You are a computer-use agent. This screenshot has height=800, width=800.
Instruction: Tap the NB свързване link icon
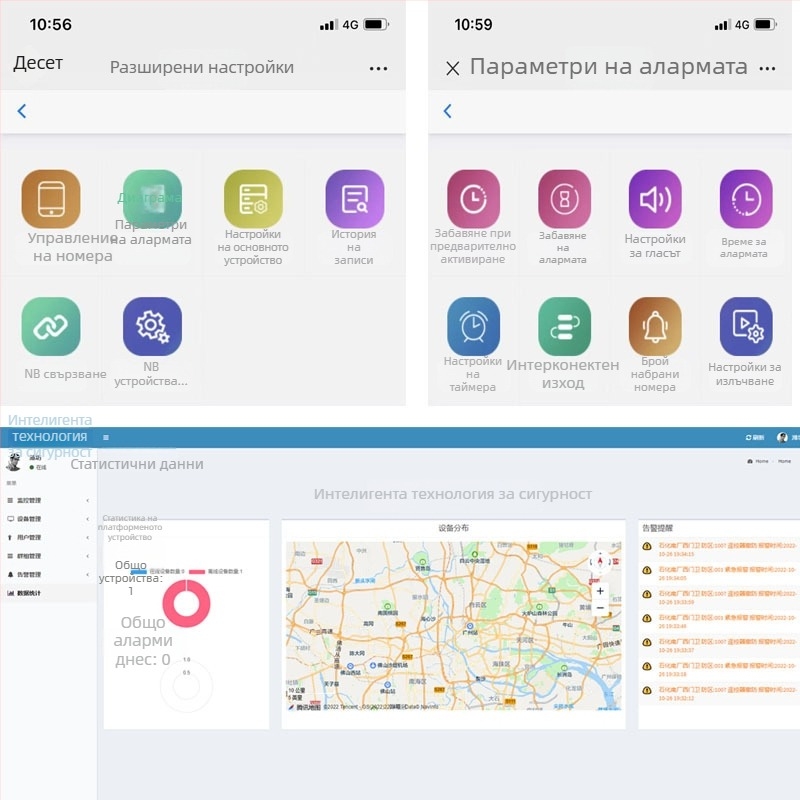click(x=51, y=326)
